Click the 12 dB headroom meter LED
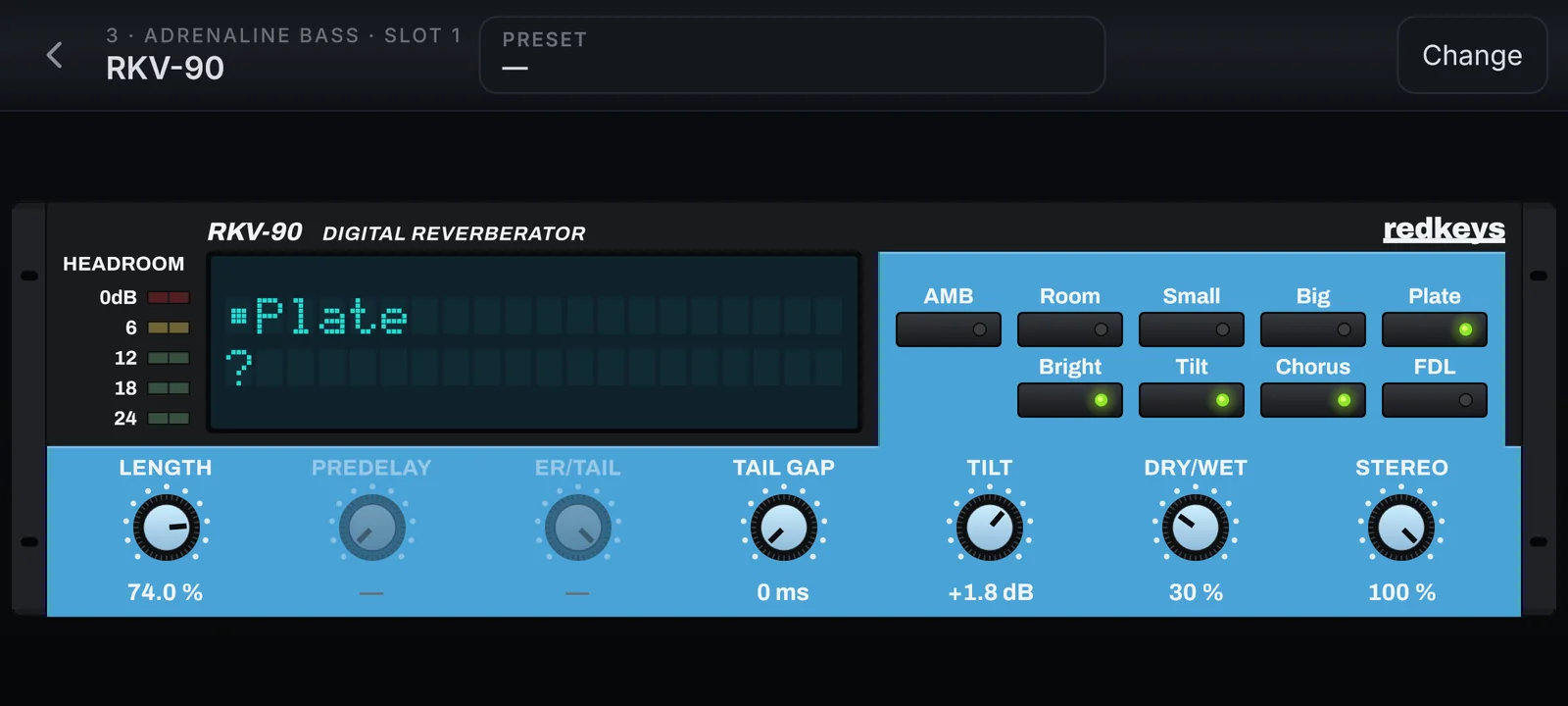Viewport: 1568px width, 706px height. [x=169, y=358]
